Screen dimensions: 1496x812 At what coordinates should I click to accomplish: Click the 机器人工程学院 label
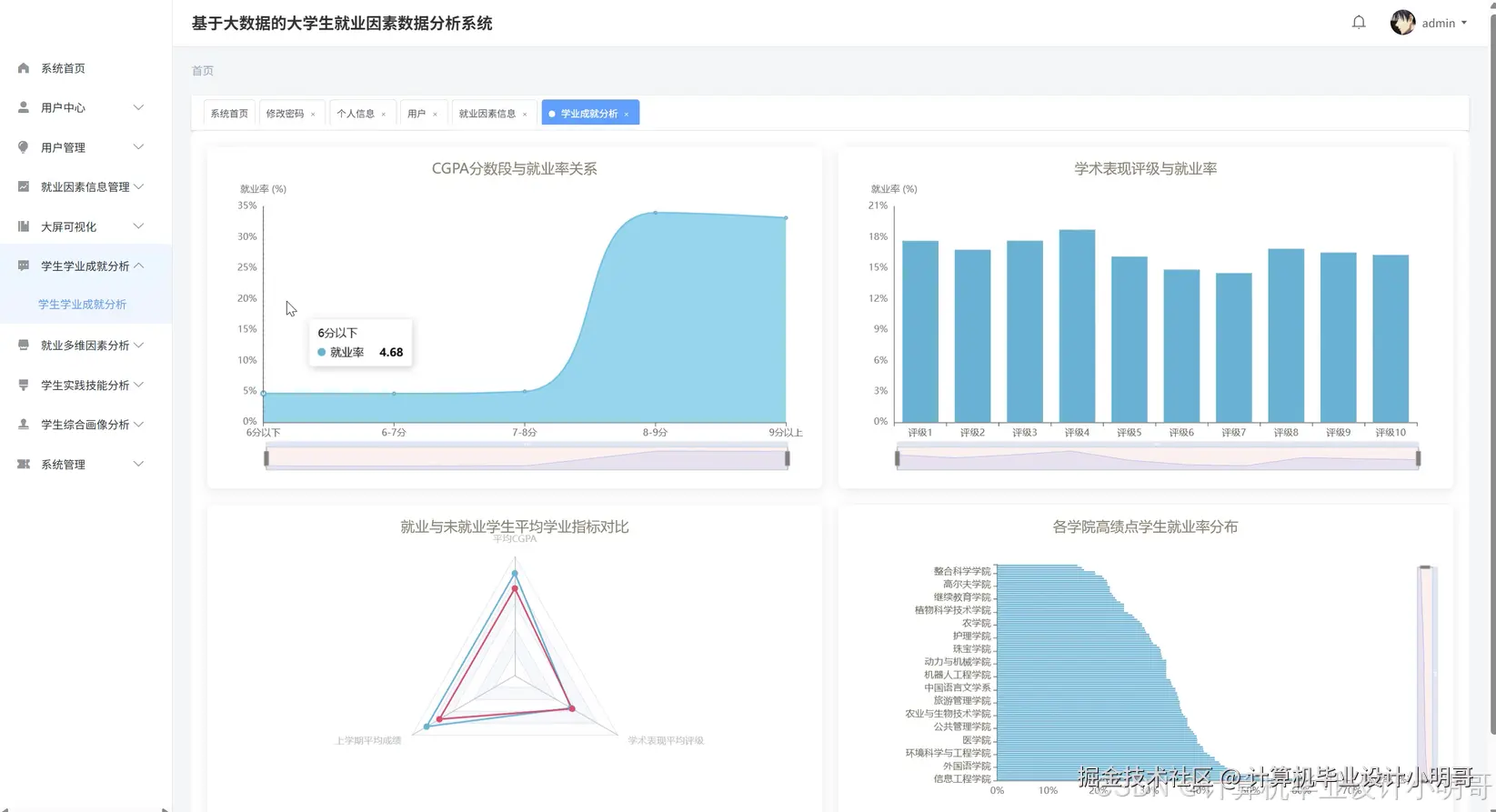click(x=958, y=675)
